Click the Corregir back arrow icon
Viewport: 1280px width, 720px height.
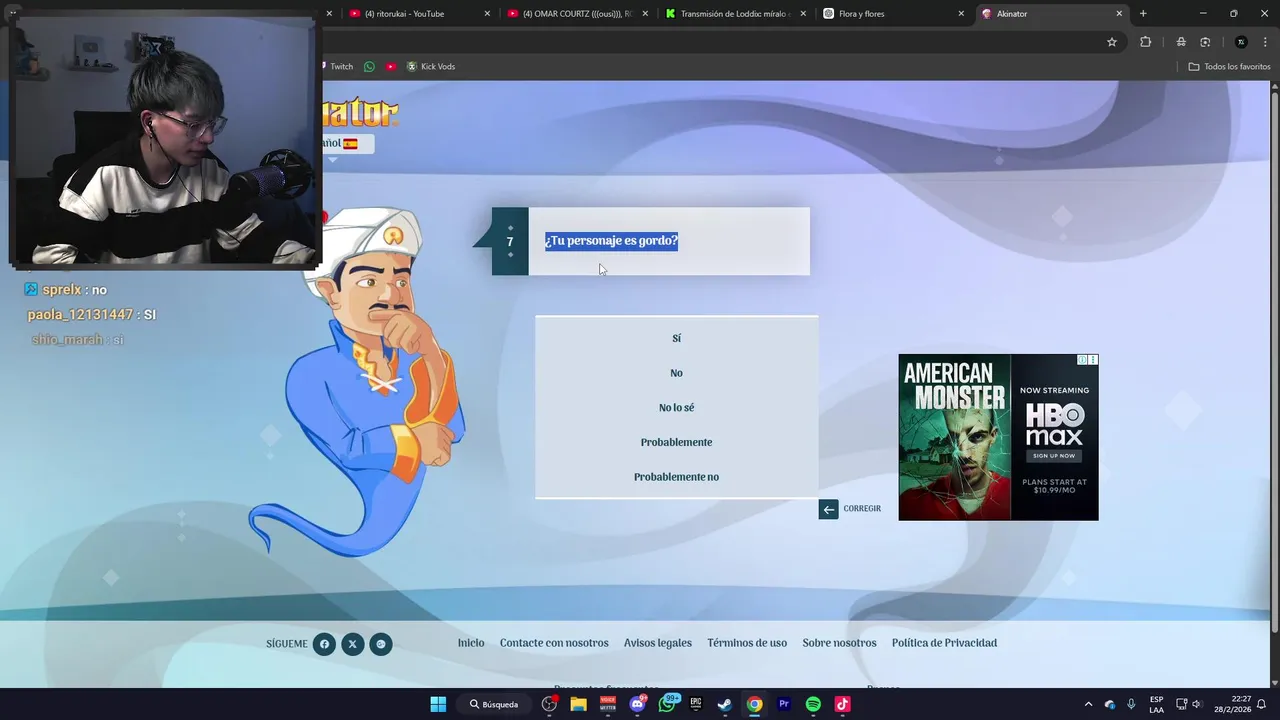828,509
